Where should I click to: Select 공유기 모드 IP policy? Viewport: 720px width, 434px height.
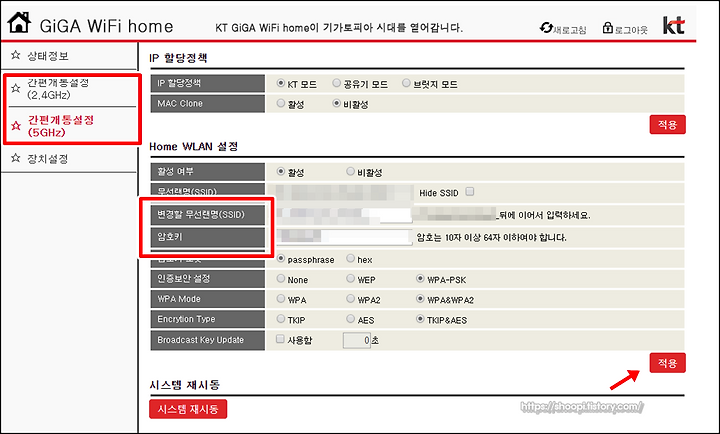coord(337,83)
